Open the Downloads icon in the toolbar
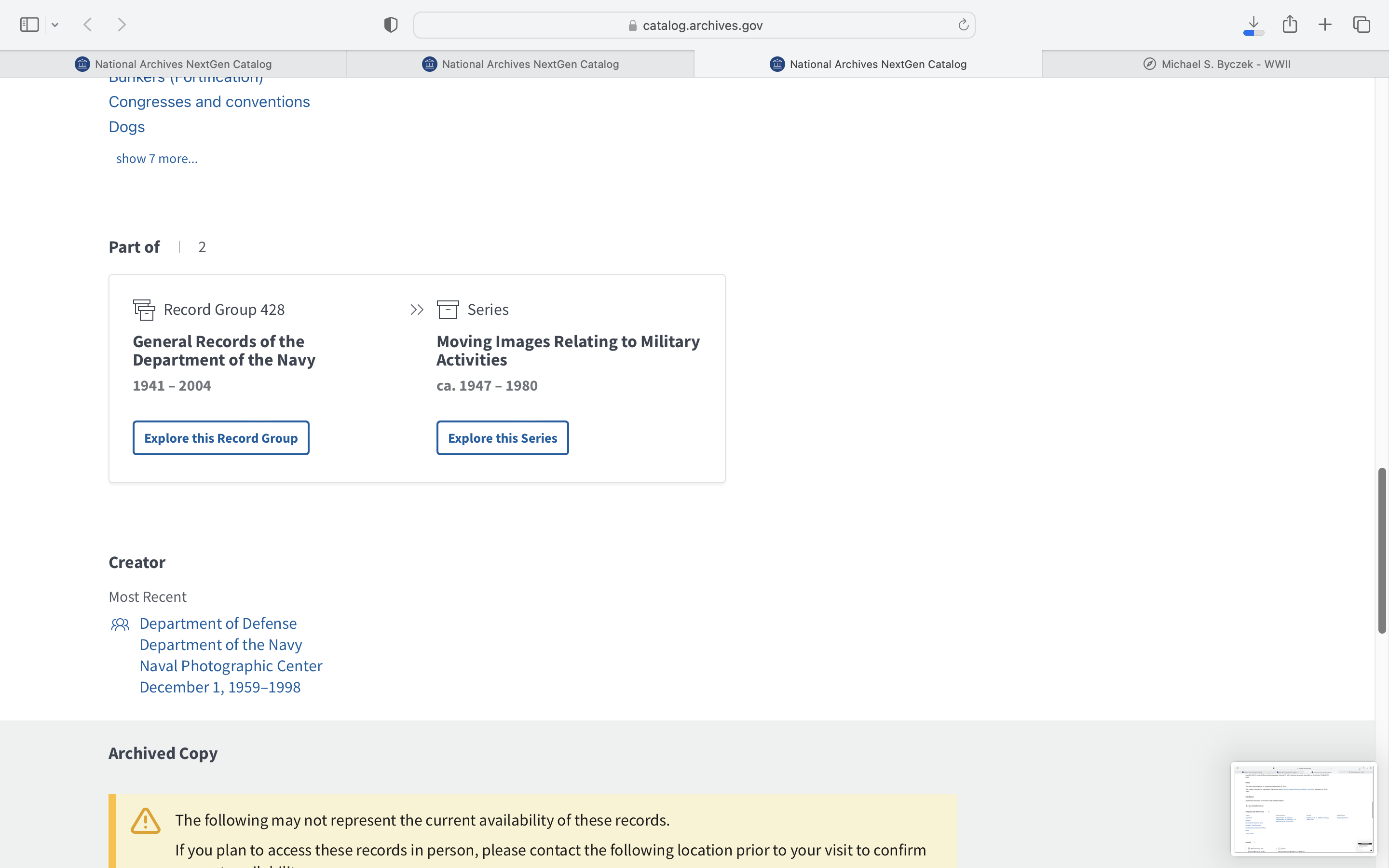This screenshot has width=1389, height=868. pyautogui.click(x=1253, y=25)
